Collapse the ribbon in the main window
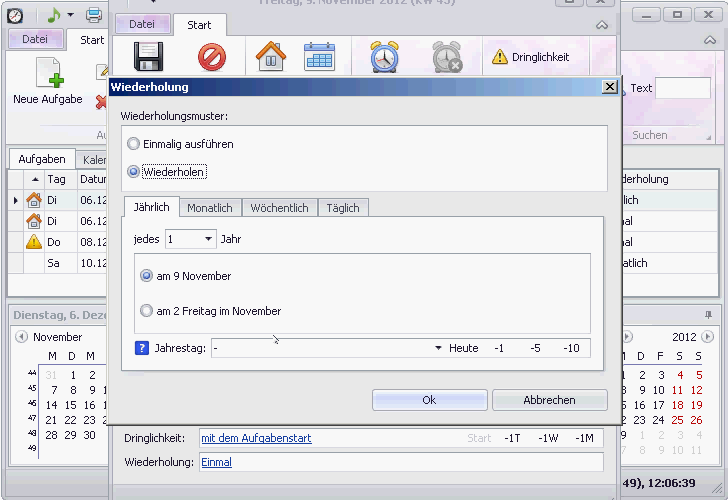This screenshot has height=500, width=728. pyautogui.click(x=709, y=40)
